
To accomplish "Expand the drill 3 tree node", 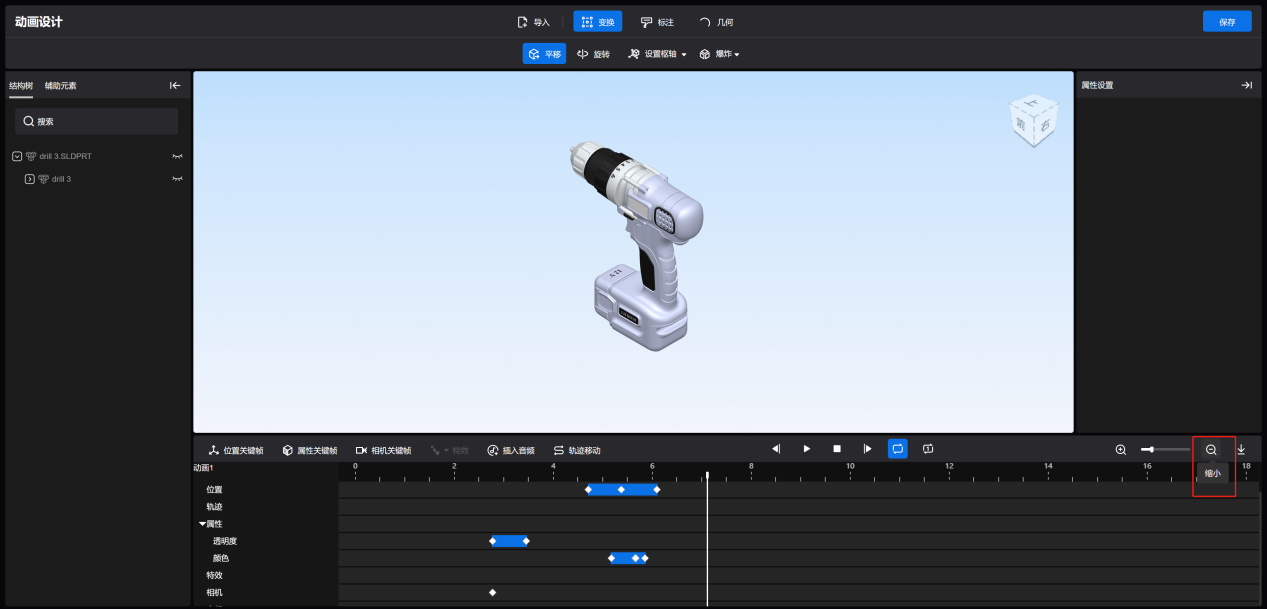I will [x=29, y=179].
